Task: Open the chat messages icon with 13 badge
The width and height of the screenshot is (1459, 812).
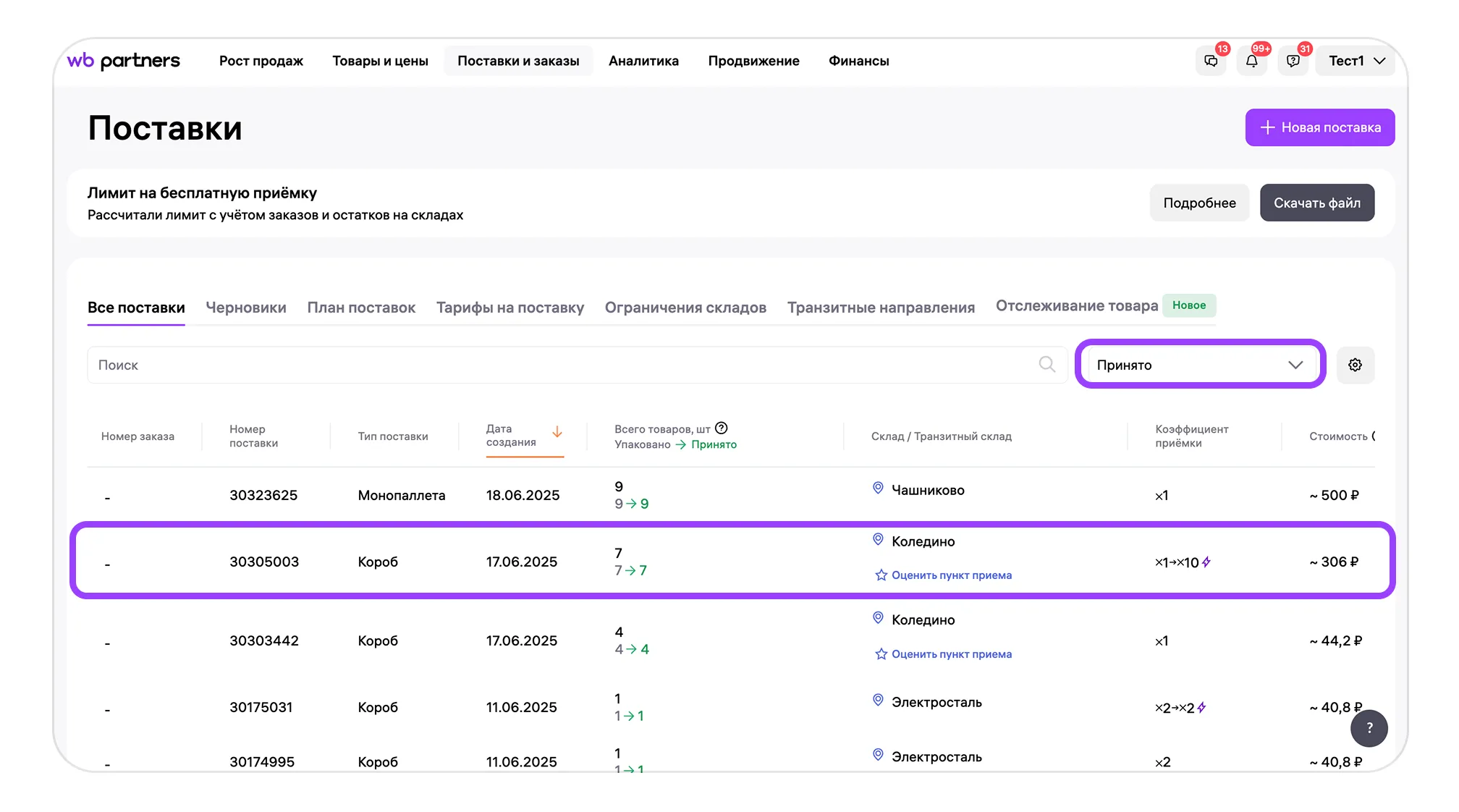Action: tap(1211, 61)
